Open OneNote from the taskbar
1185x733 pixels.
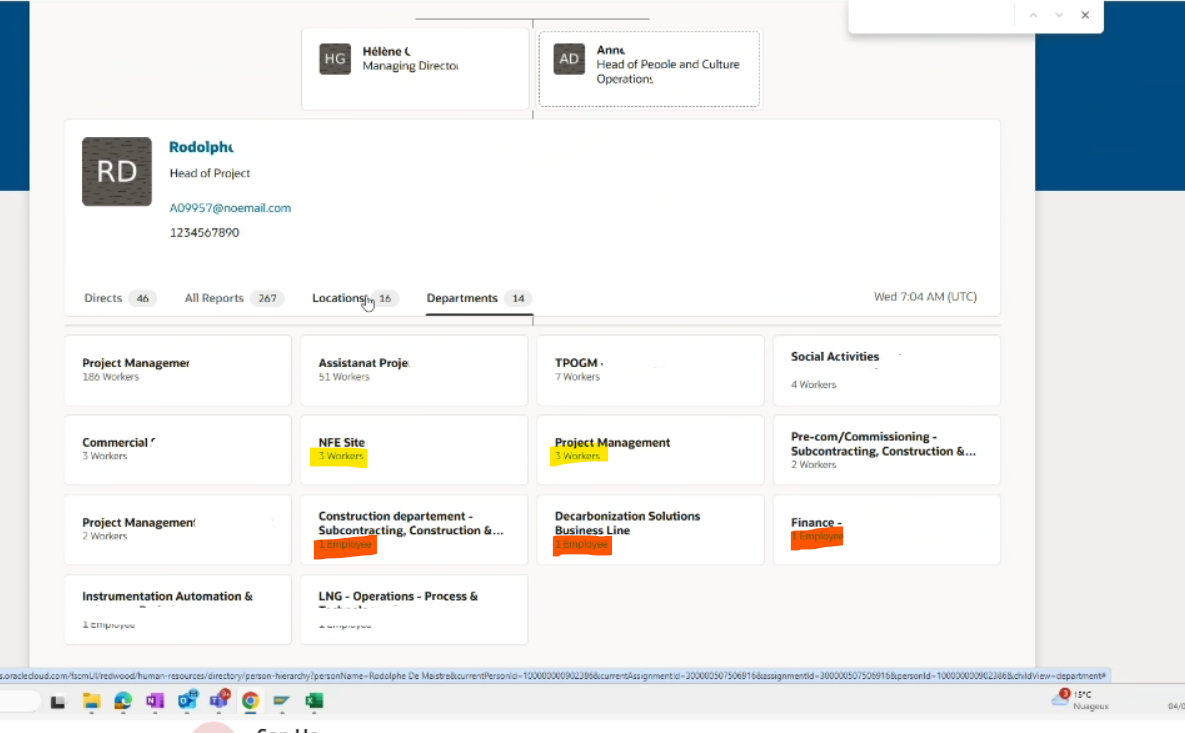tap(155, 701)
